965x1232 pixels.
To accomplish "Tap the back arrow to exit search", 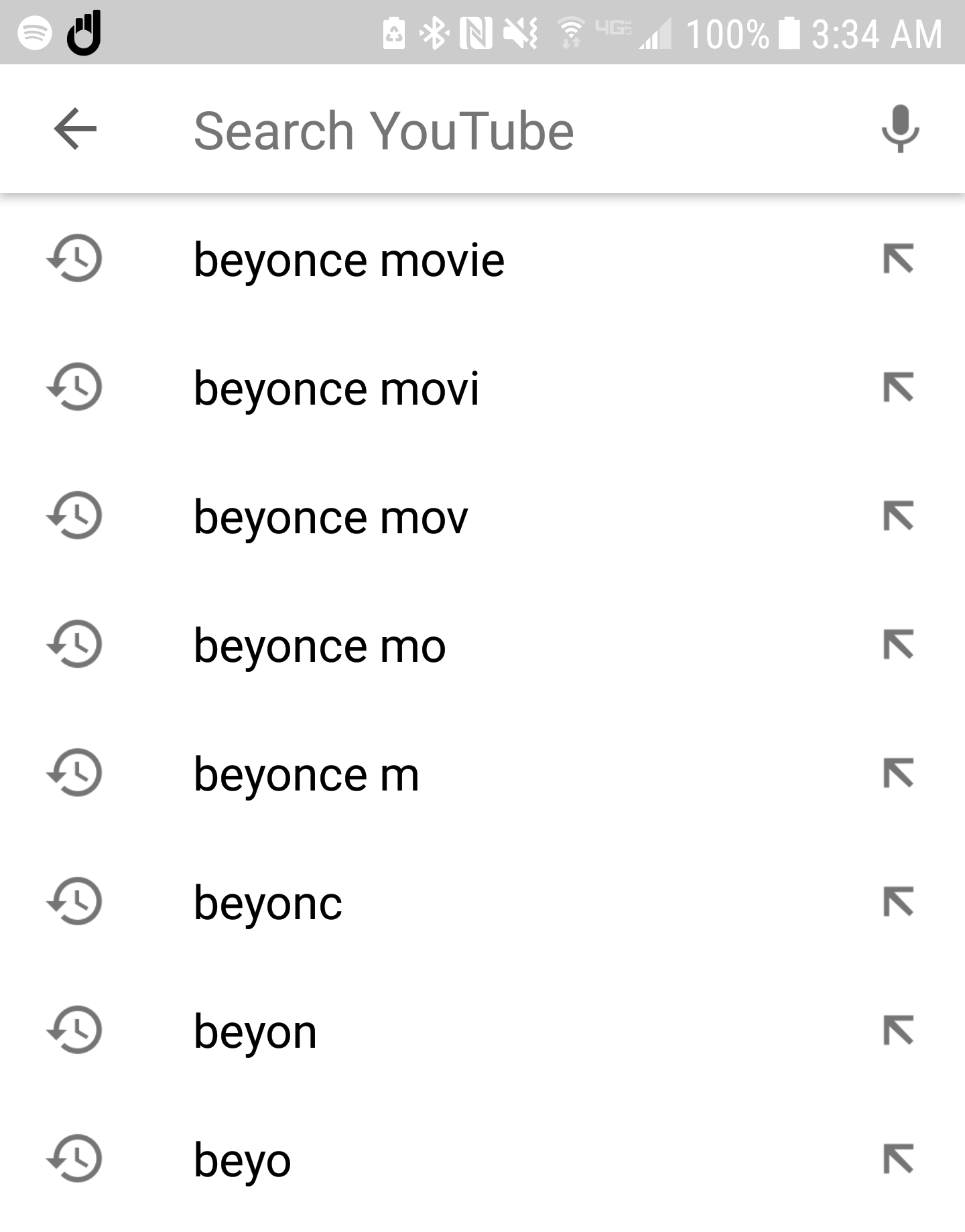I will click(x=76, y=130).
